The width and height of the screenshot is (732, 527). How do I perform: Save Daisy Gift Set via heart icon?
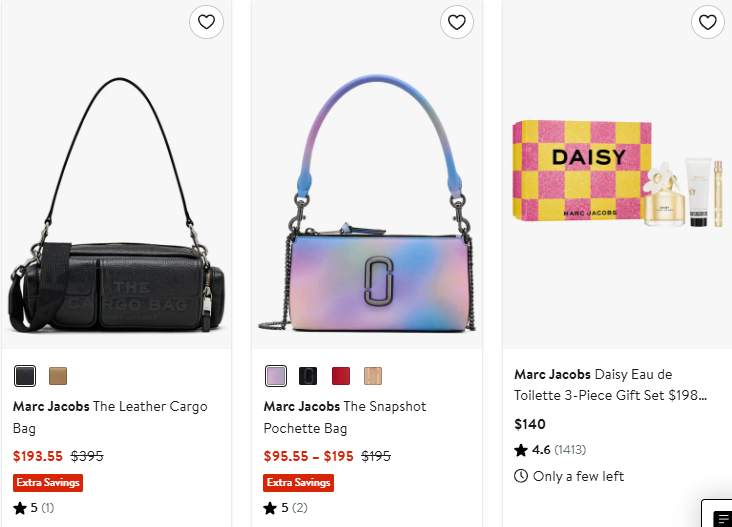point(708,22)
